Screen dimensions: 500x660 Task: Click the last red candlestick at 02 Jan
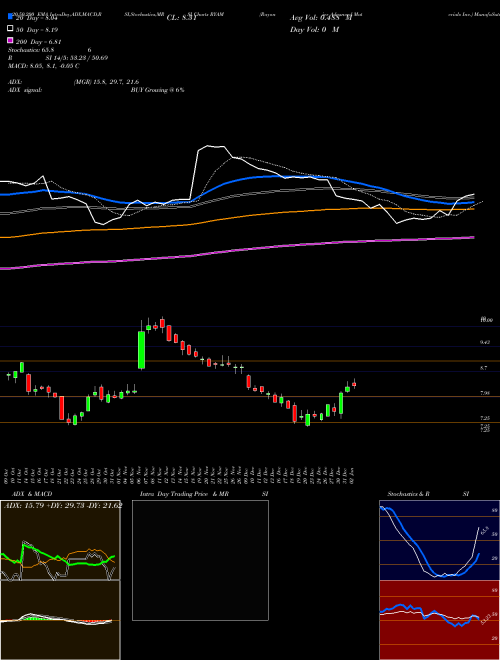tap(354, 384)
